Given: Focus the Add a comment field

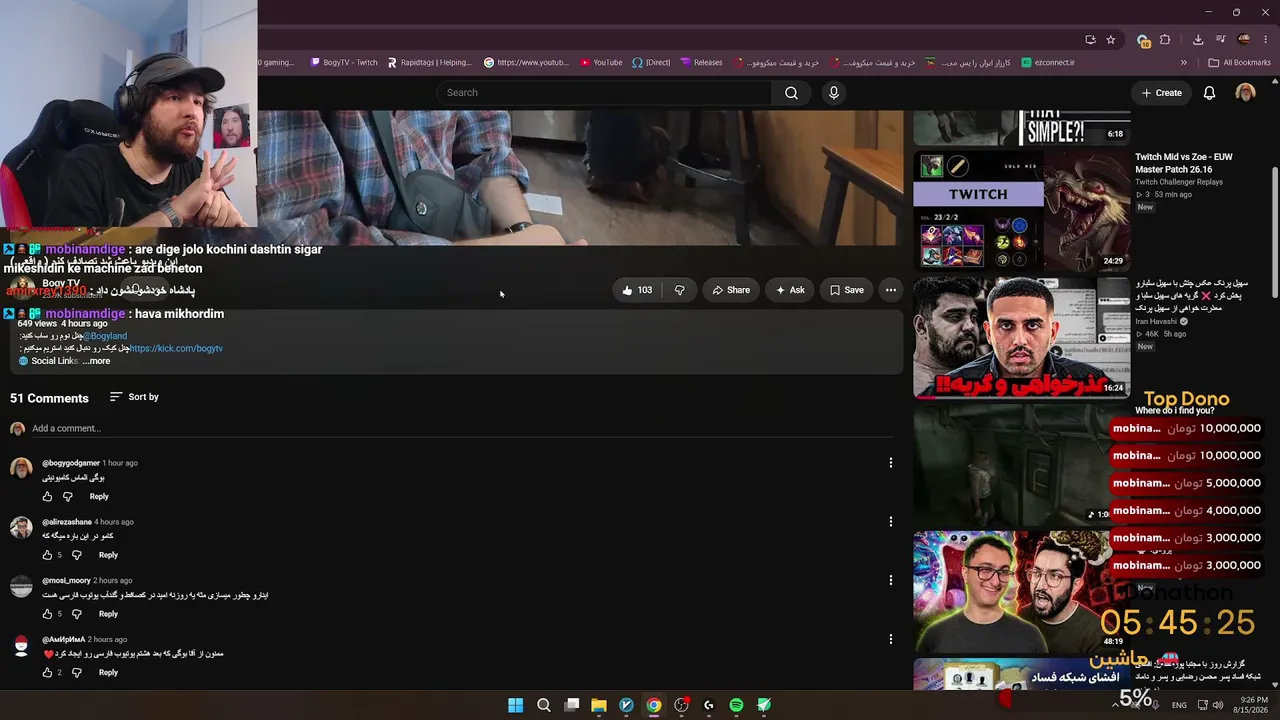Looking at the screenshot, I should click(x=462, y=429).
